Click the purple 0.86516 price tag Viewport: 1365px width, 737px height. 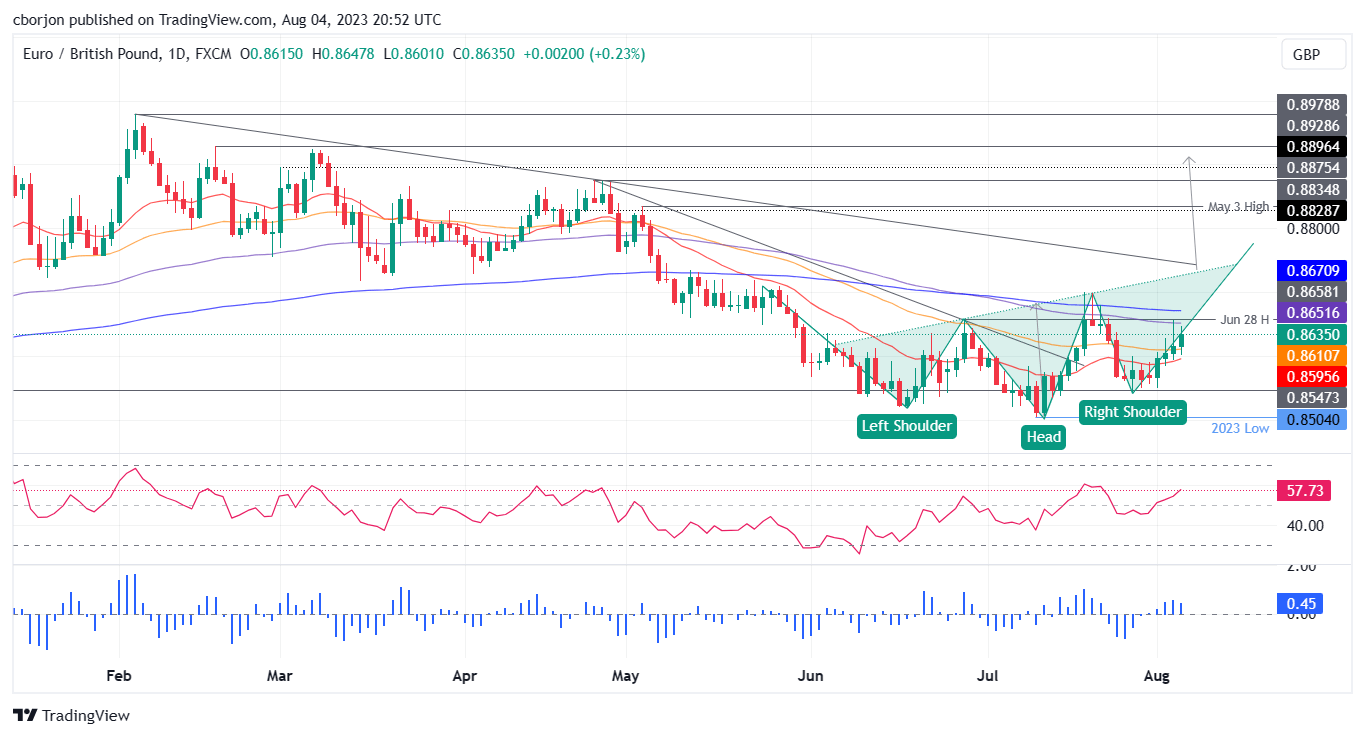1311,314
